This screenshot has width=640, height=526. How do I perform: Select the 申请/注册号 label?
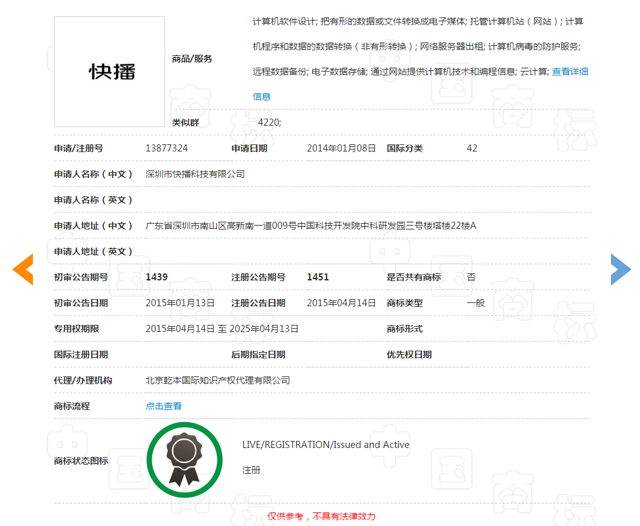[78, 148]
